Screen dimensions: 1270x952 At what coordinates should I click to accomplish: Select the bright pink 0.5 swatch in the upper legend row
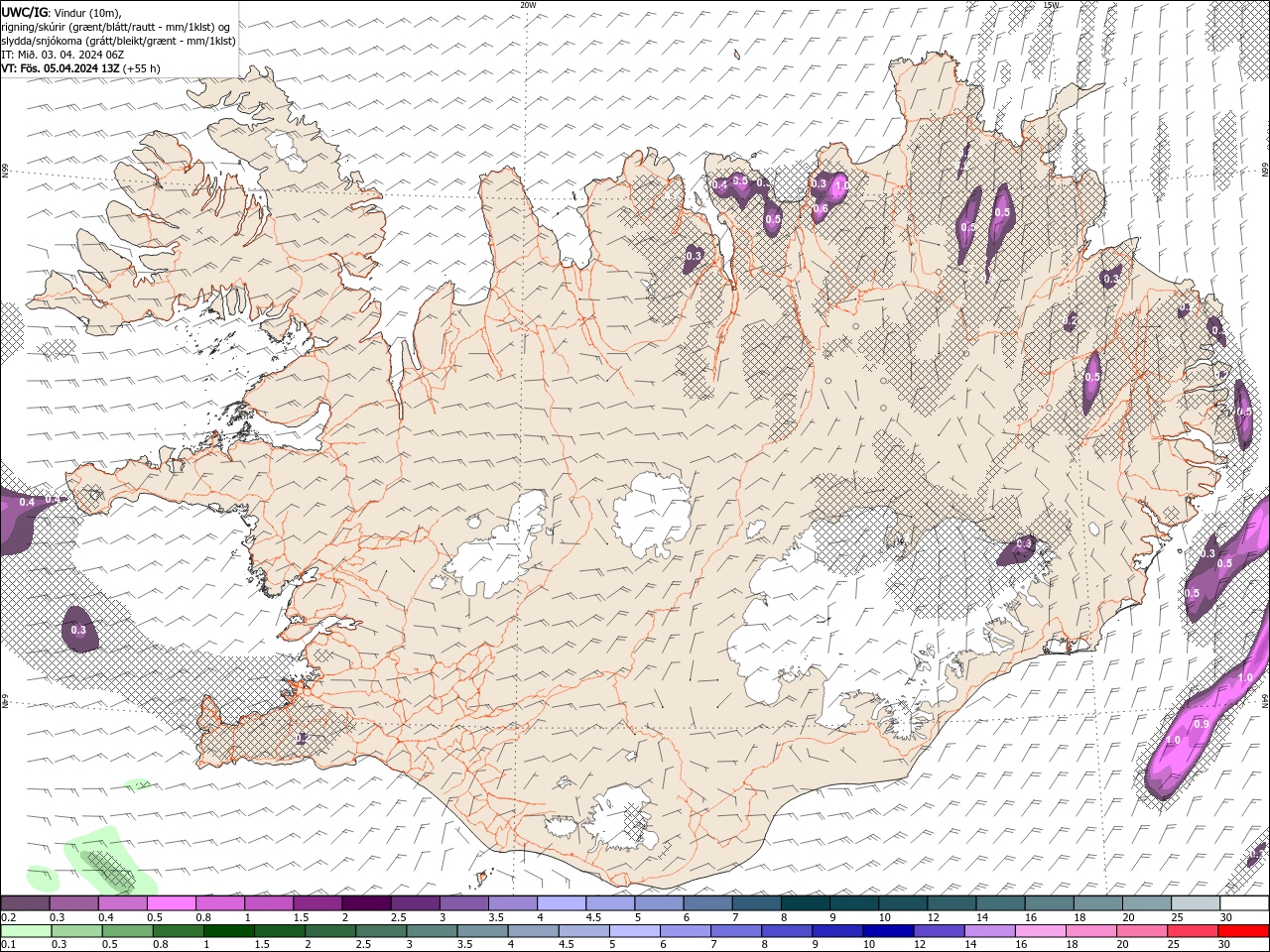(171, 903)
